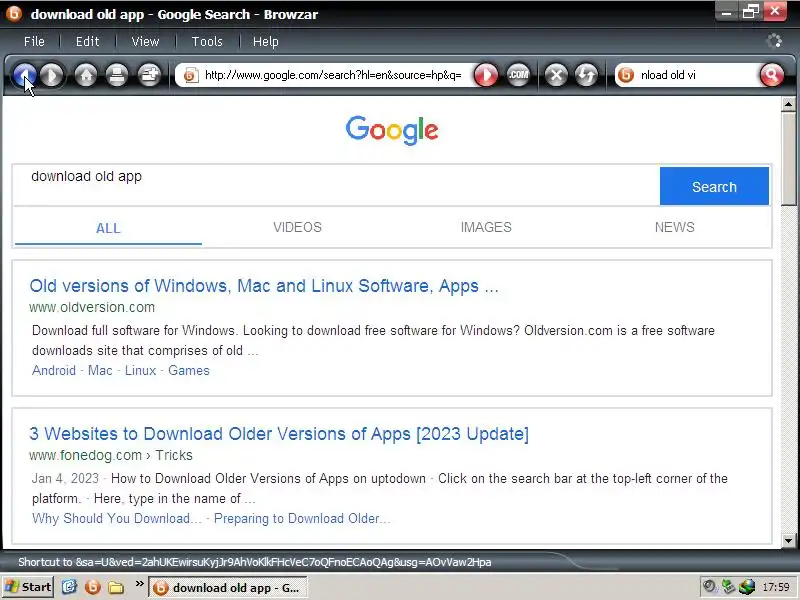Click the scrollbar down arrow
Image resolution: width=800 pixels, height=600 pixels.
tap(788, 541)
